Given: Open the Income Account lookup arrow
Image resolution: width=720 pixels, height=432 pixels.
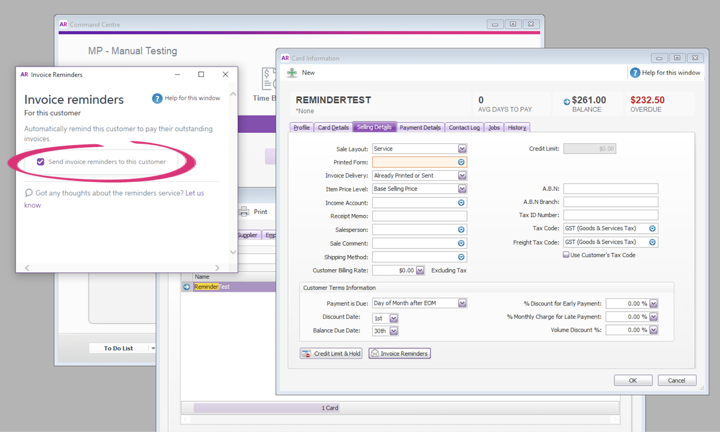Looking at the screenshot, I should coord(461,203).
